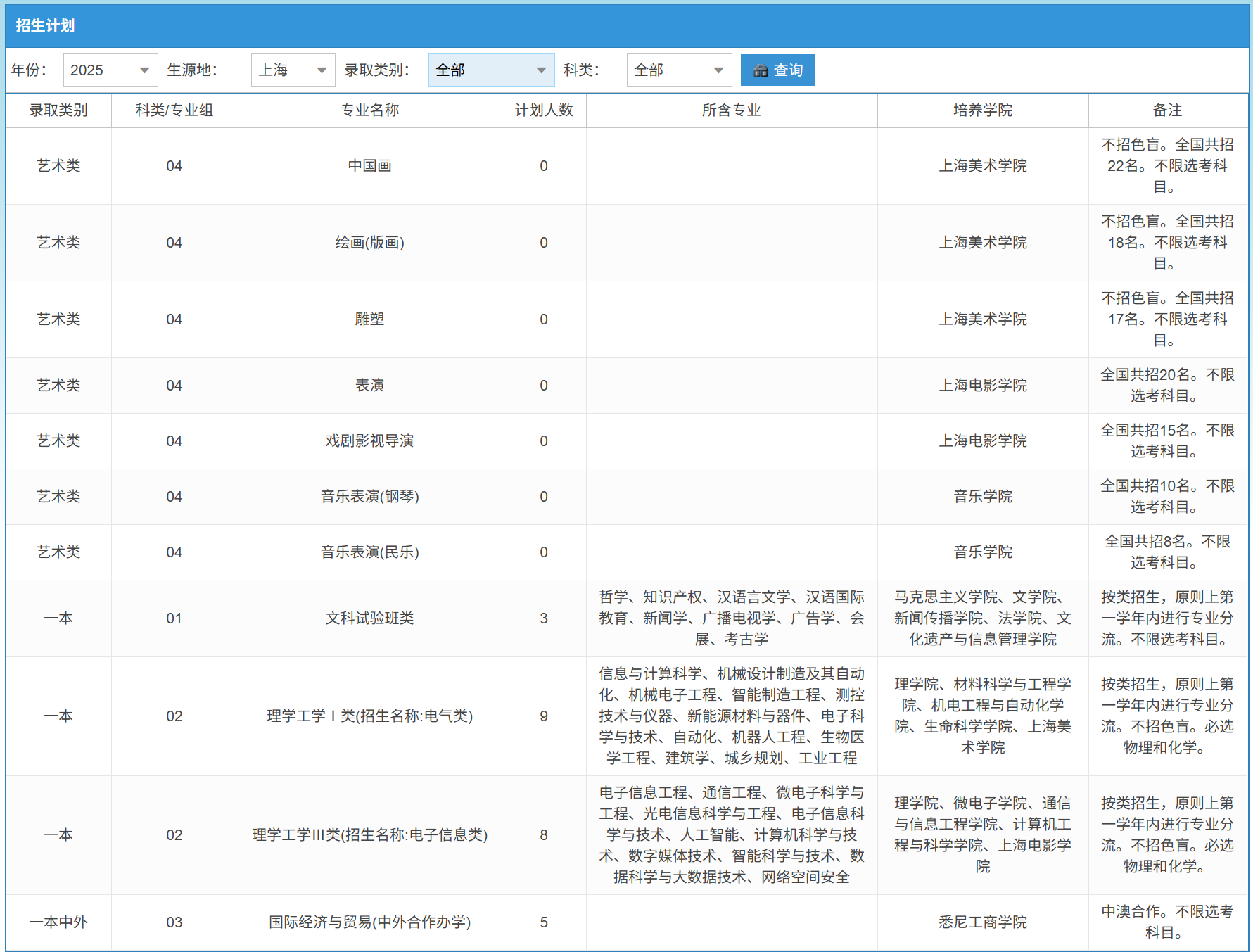Click the binoculars icon in 查询 button
The image size is (1253, 952).
click(x=760, y=70)
